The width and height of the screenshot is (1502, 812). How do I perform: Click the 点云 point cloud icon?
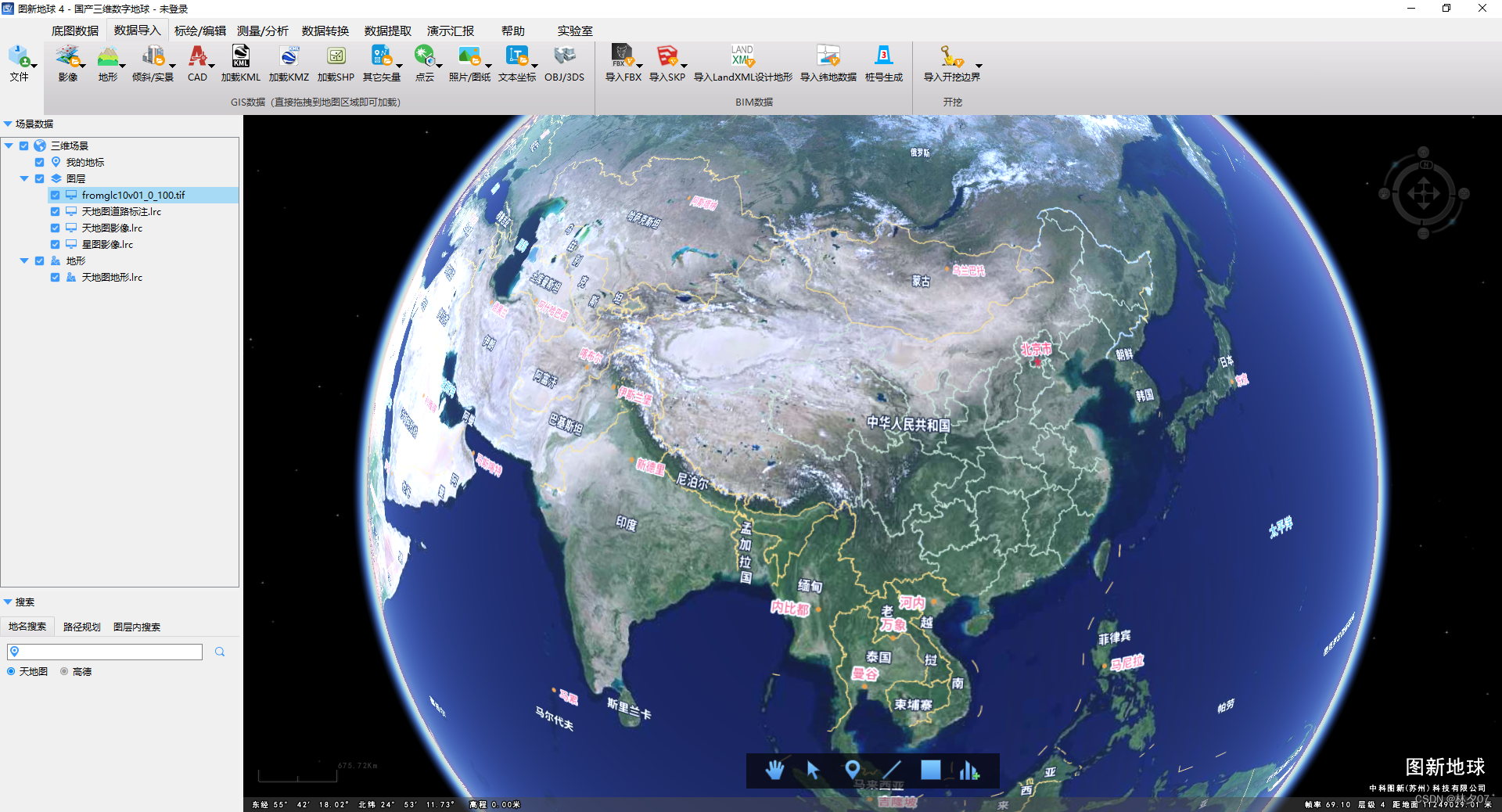(424, 56)
